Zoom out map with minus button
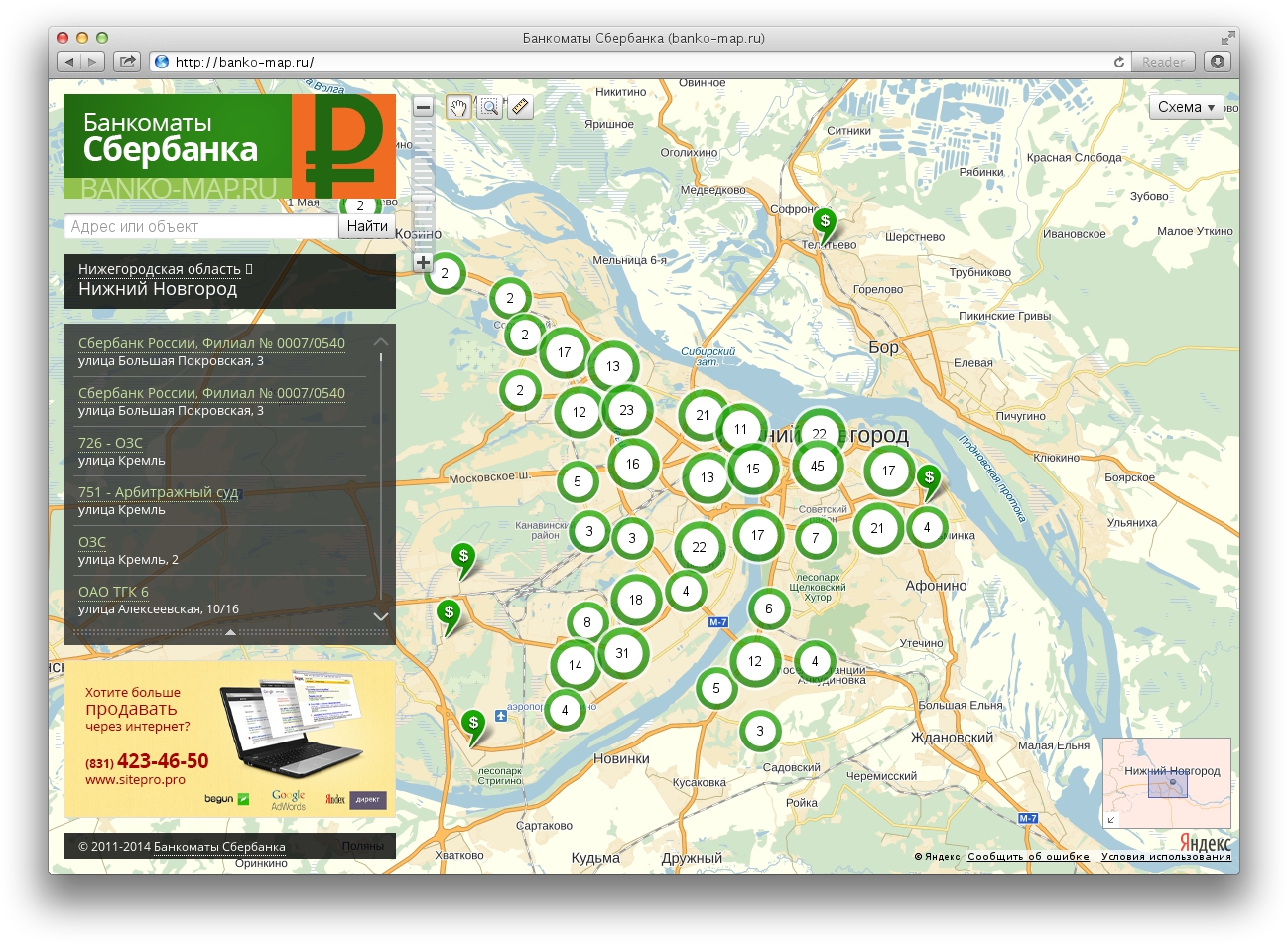This screenshot has height=944, width=1288. pos(424,107)
